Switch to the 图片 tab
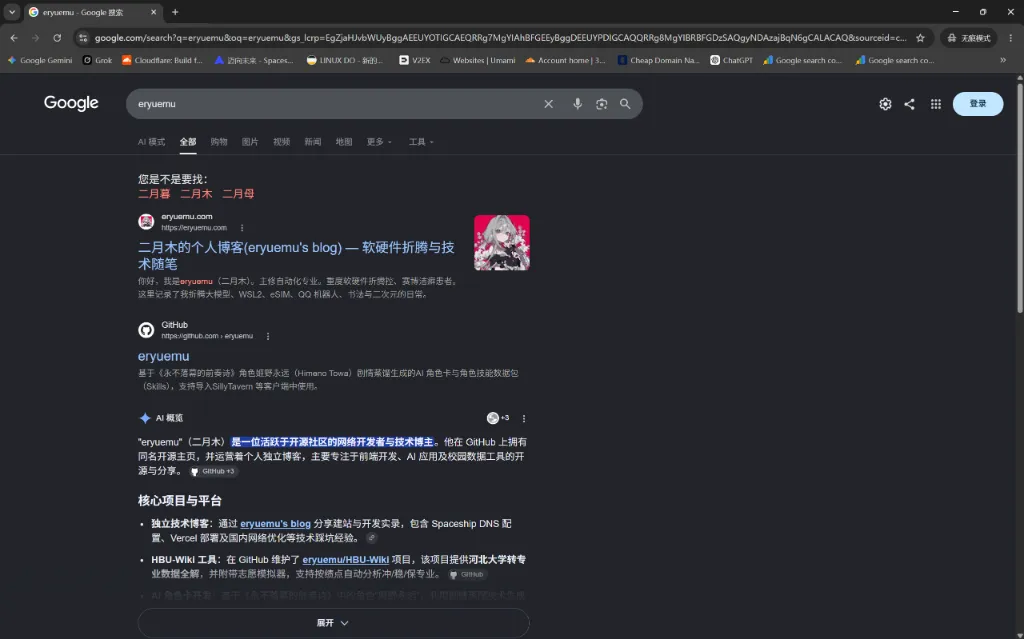 coord(250,142)
